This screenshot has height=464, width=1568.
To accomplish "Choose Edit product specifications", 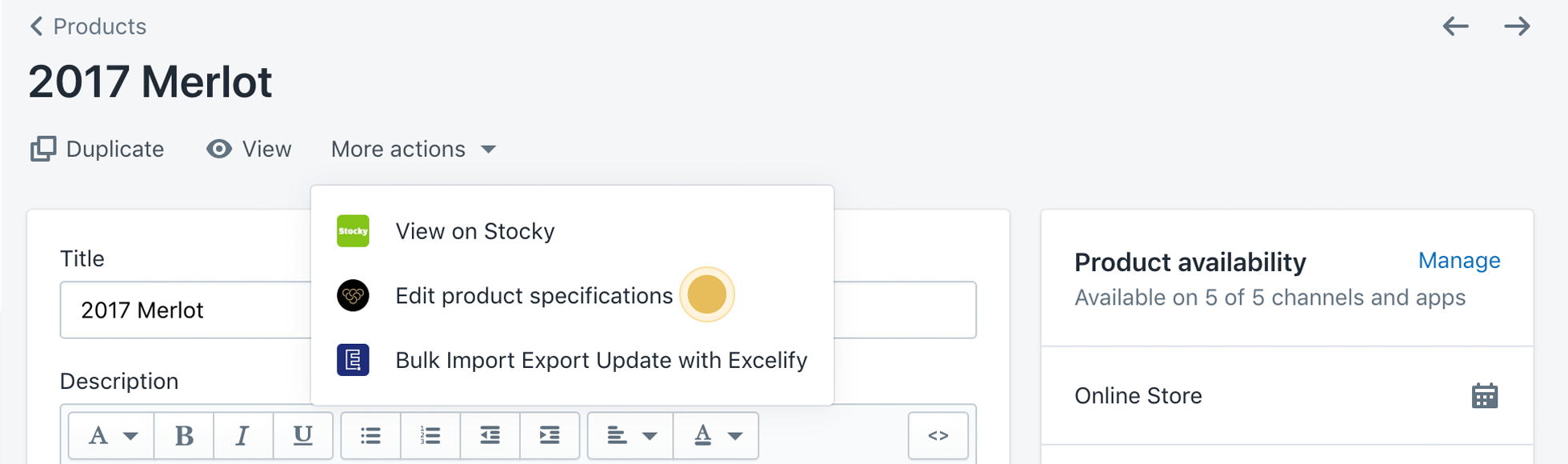I will [534, 296].
